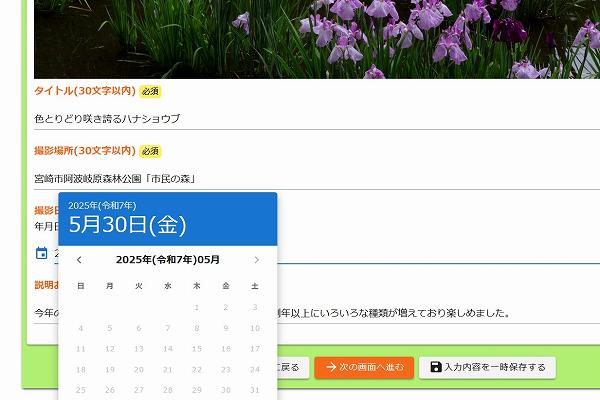Select day 30 in calendar
Viewport: 600px width, 400px height.
[x=226, y=390]
